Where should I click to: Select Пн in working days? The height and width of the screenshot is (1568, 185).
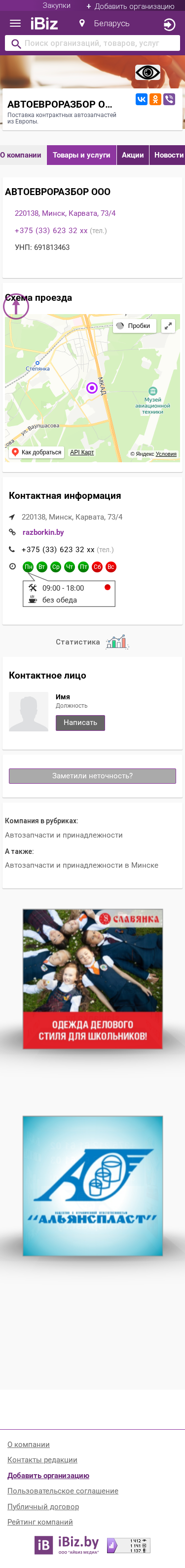[28, 566]
